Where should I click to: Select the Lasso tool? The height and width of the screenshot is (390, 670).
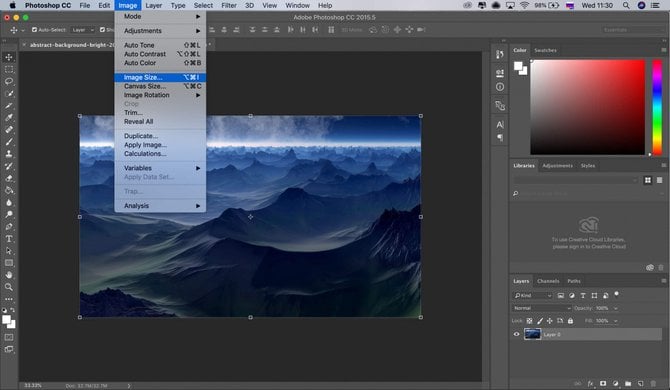[9, 81]
